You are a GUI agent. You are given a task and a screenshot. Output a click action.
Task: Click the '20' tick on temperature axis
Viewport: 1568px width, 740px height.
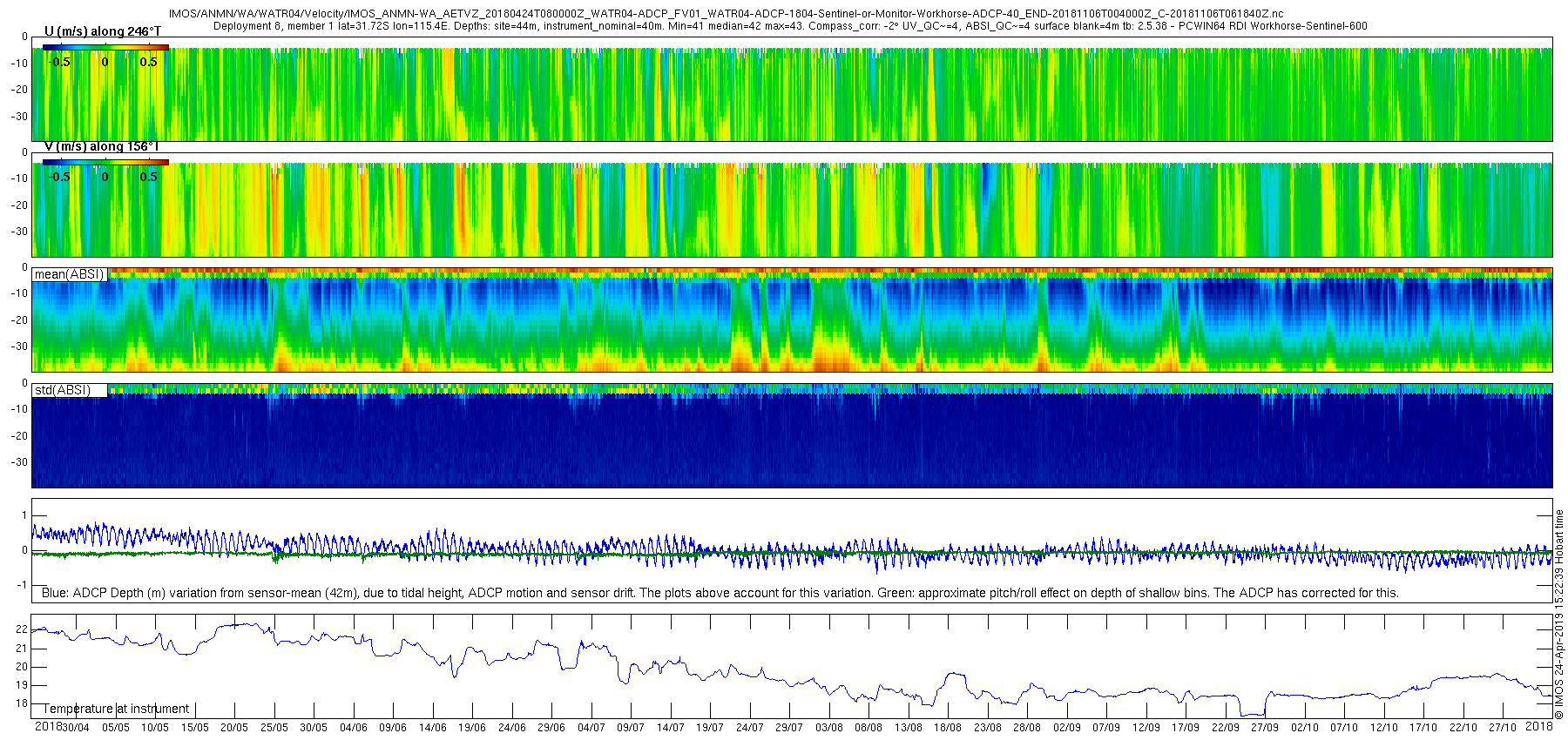click(x=23, y=667)
